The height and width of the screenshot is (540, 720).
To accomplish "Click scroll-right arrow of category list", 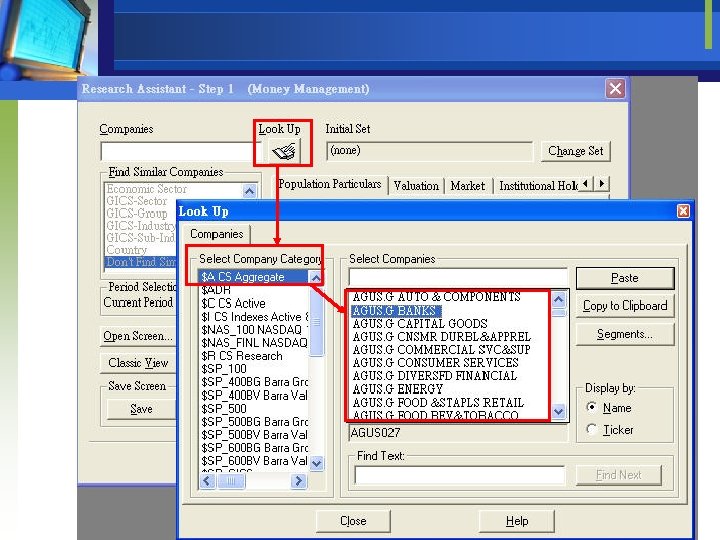I will [298, 481].
